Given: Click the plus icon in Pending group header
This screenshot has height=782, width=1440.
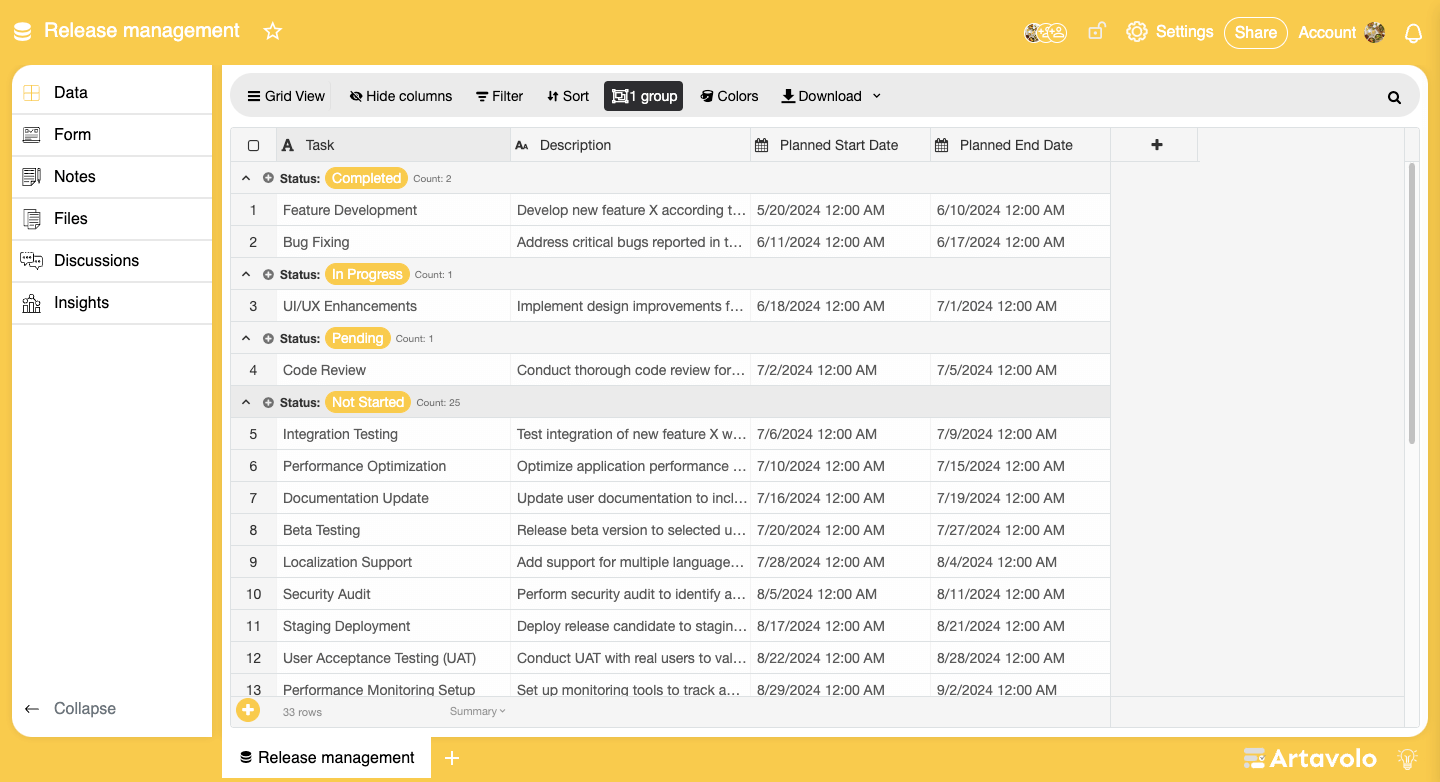Looking at the screenshot, I should click(268, 338).
